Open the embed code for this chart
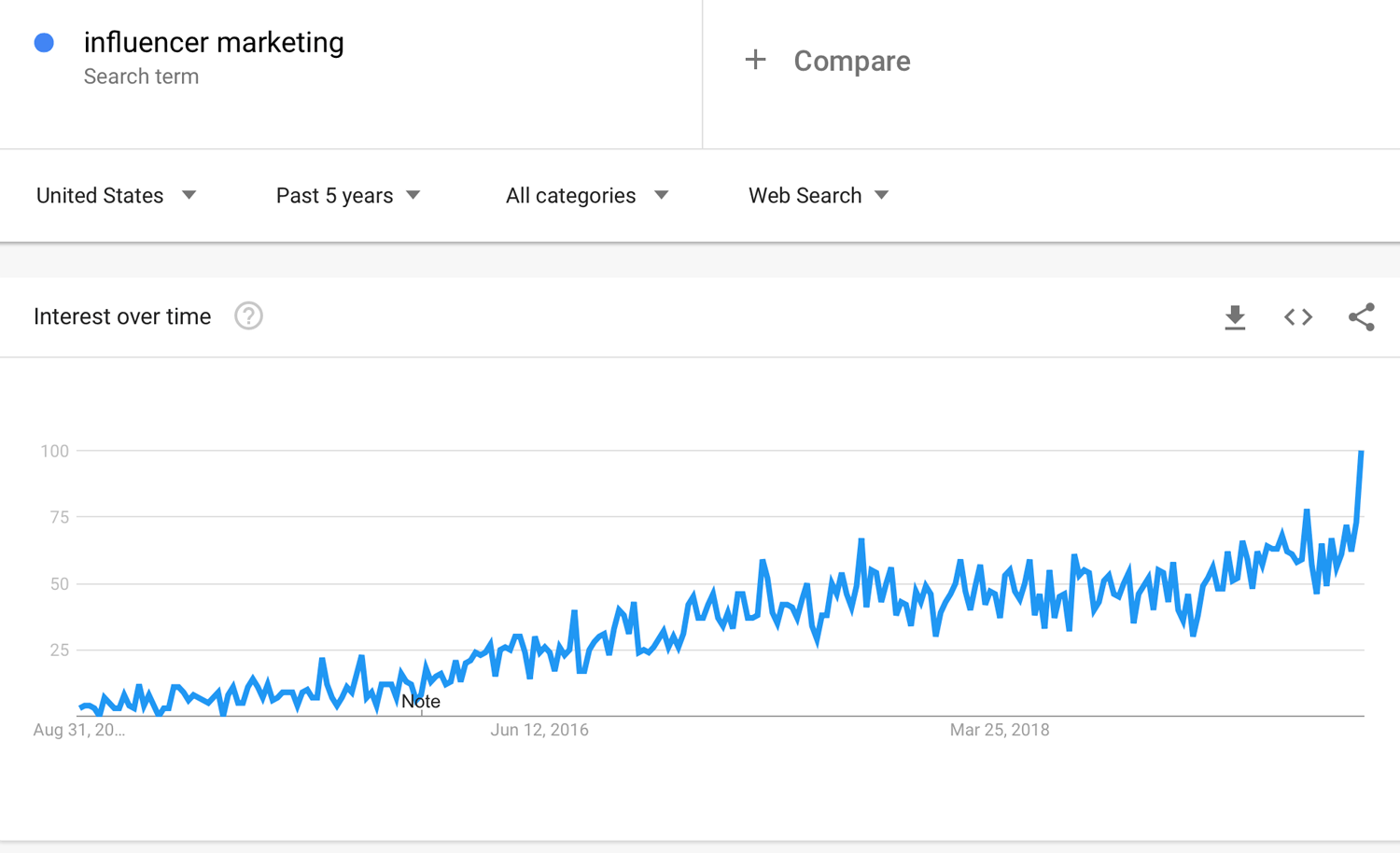 [1298, 317]
